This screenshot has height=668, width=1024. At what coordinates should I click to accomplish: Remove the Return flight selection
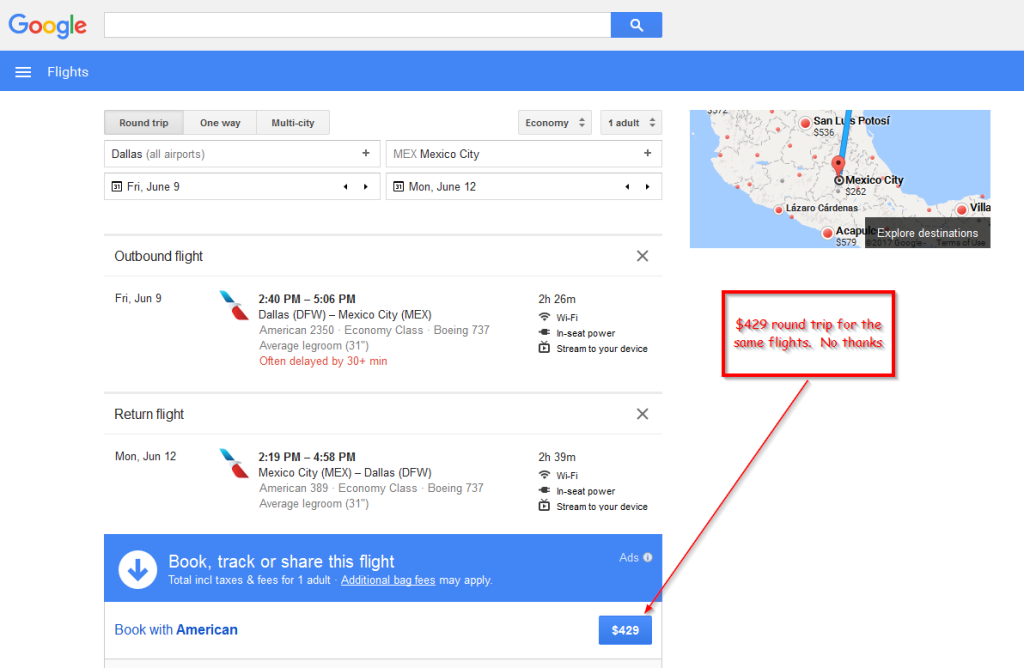coord(643,414)
